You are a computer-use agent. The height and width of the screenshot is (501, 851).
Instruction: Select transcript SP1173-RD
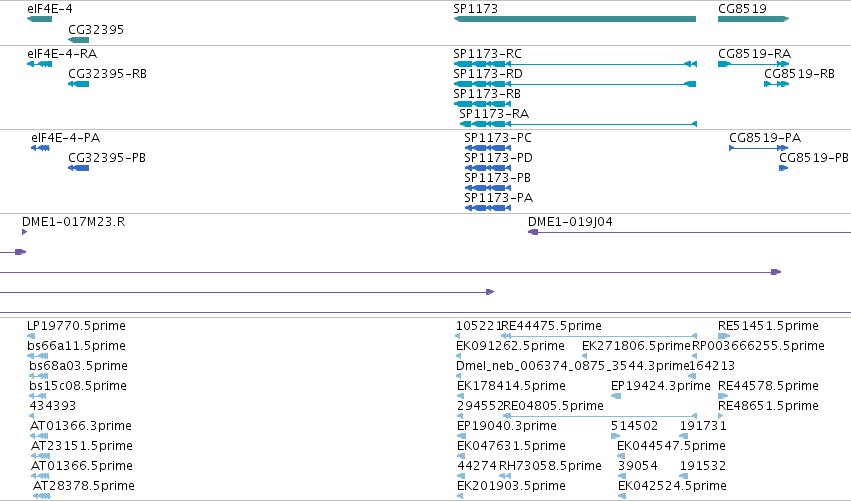click(575, 84)
